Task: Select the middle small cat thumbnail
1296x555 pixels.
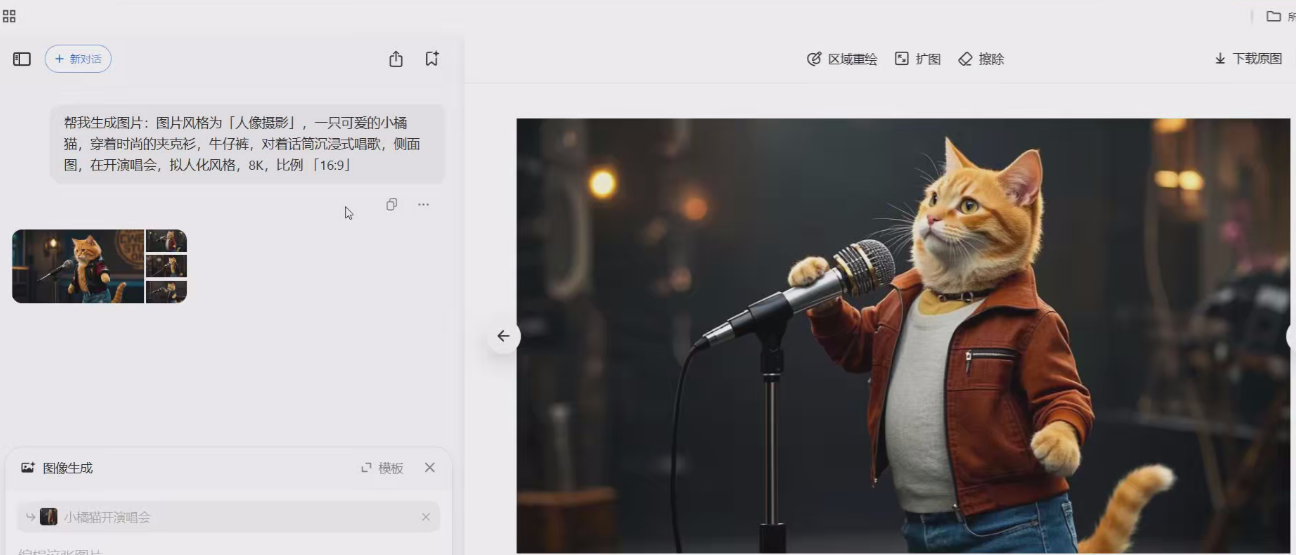Action: point(167,266)
